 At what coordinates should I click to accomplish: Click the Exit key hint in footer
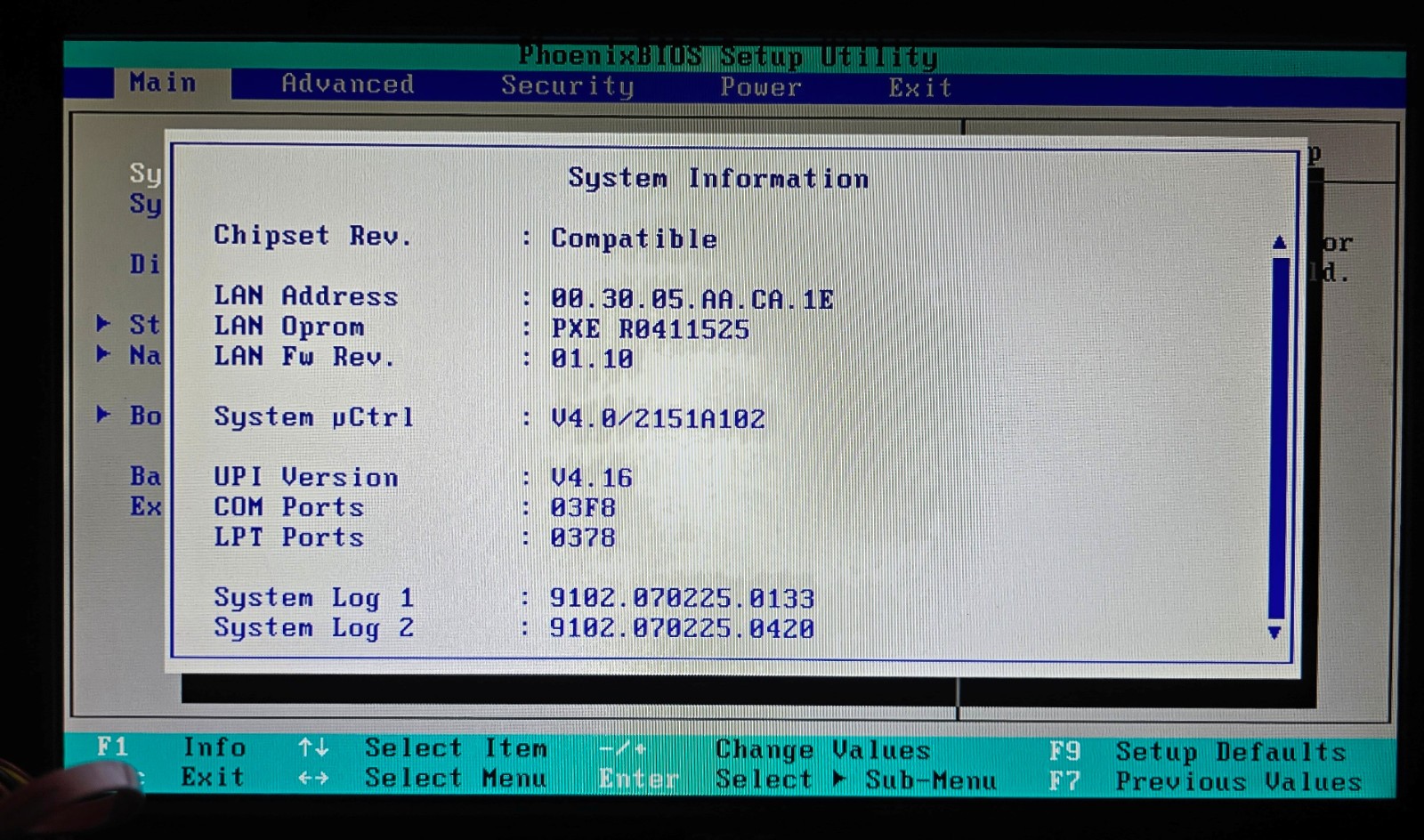[x=212, y=777]
